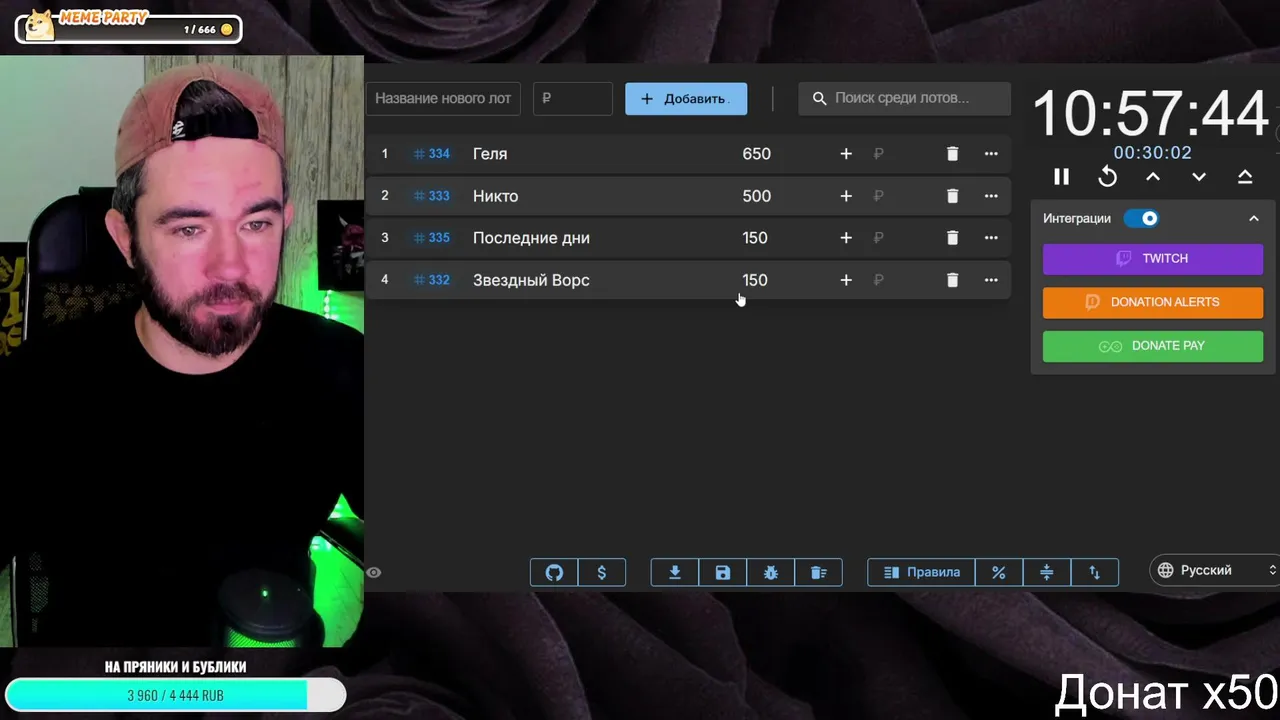Click the percent icon

pos(998,572)
